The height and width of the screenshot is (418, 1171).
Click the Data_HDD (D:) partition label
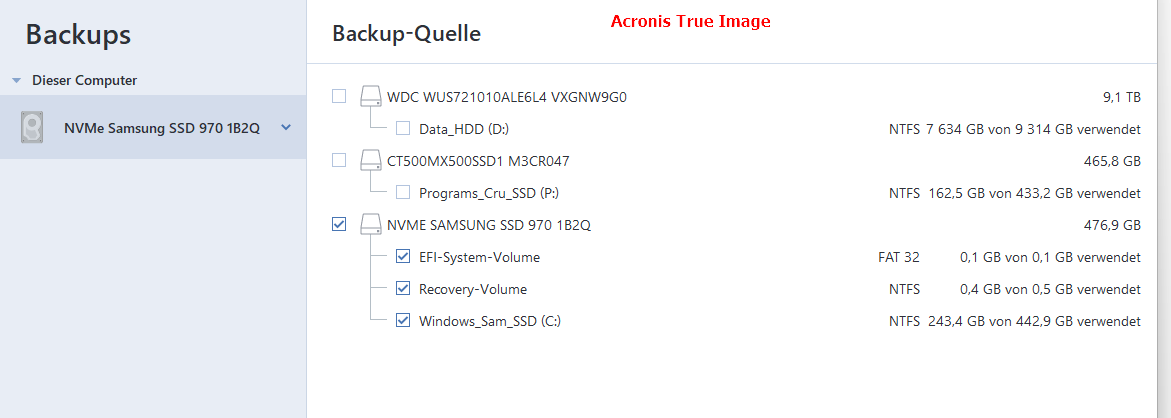point(464,128)
